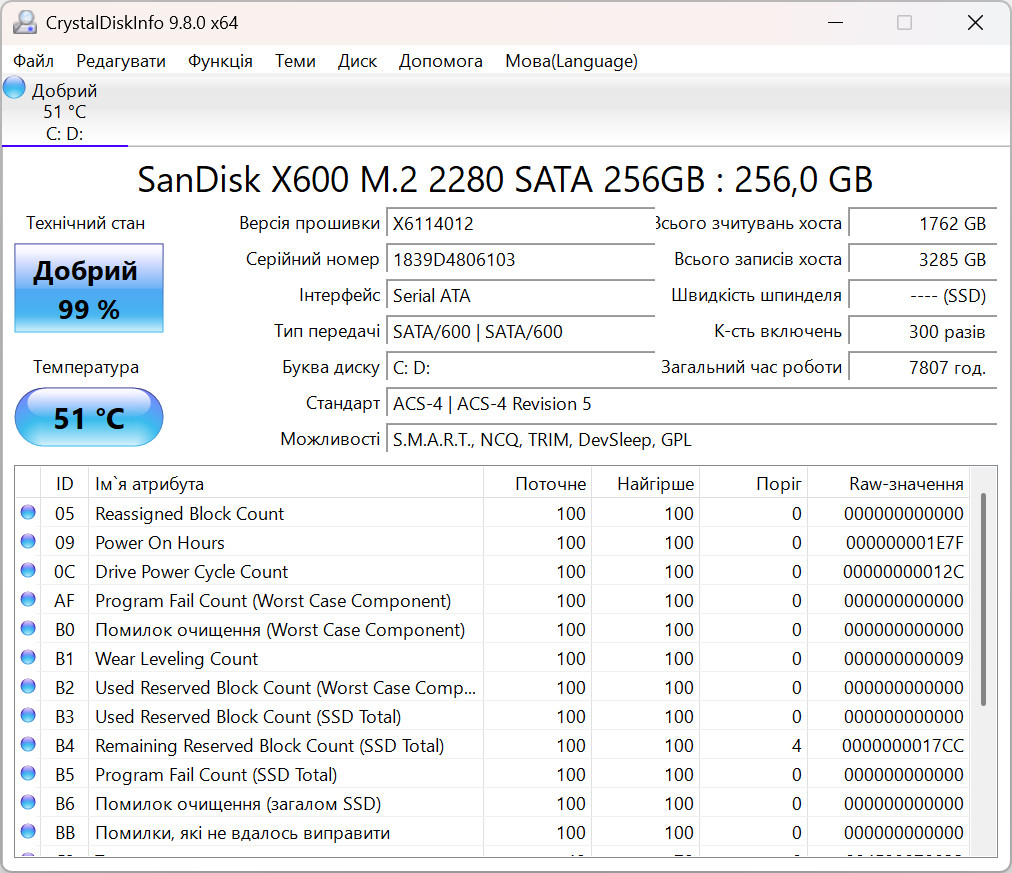Click status orb for attribute B5 row
The height and width of the screenshot is (873, 1012).
click(28, 774)
